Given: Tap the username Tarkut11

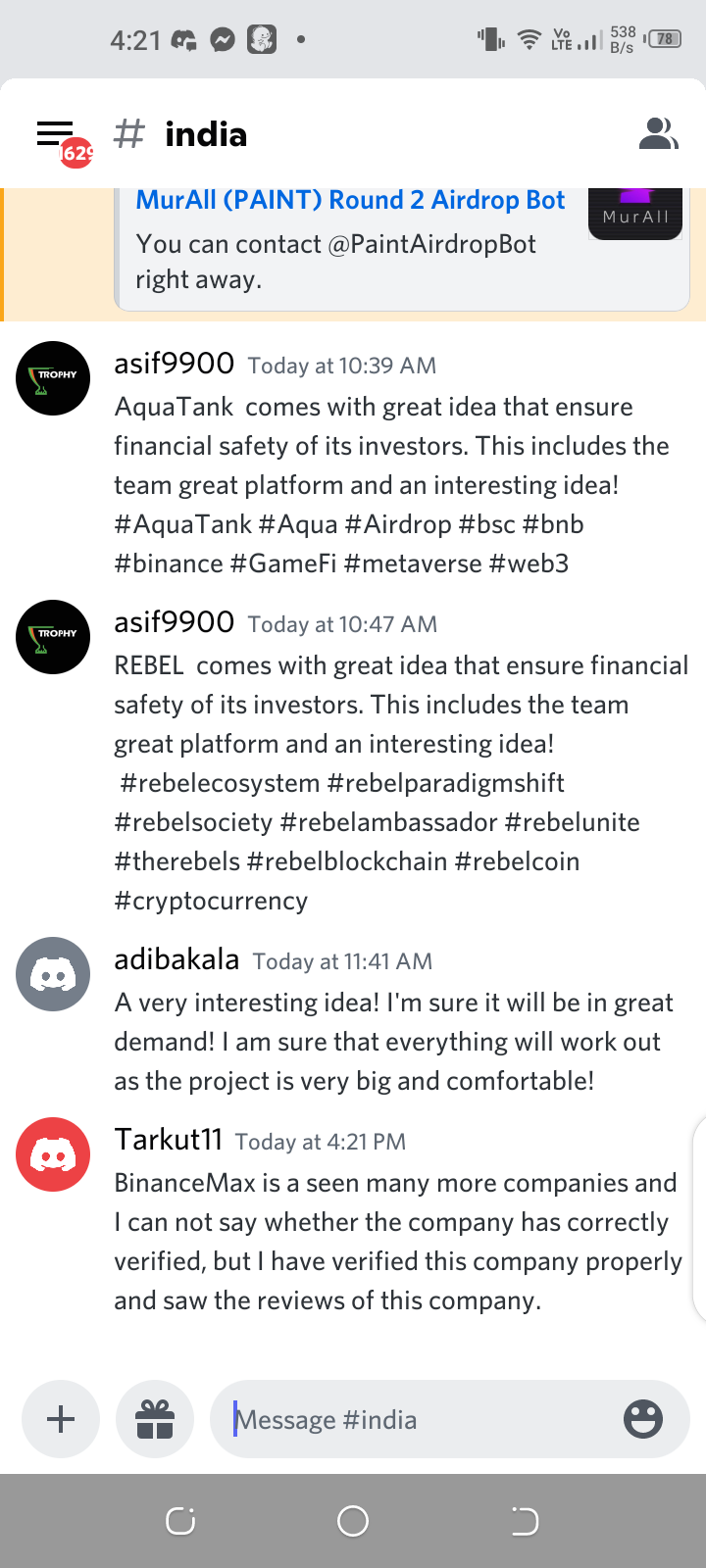Looking at the screenshot, I should pyautogui.click(x=169, y=1140).
